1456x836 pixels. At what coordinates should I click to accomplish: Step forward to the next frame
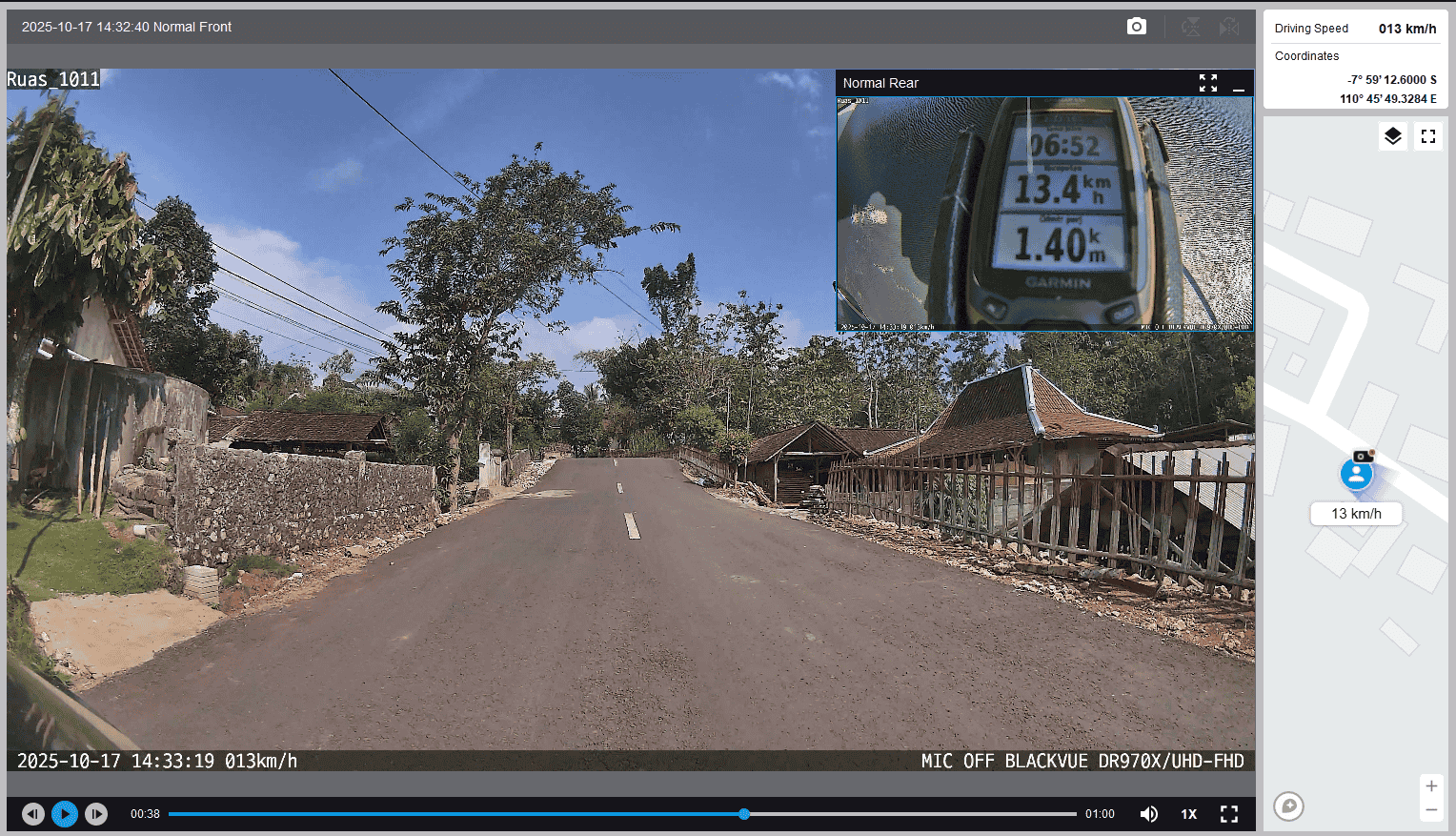(96, 814)
